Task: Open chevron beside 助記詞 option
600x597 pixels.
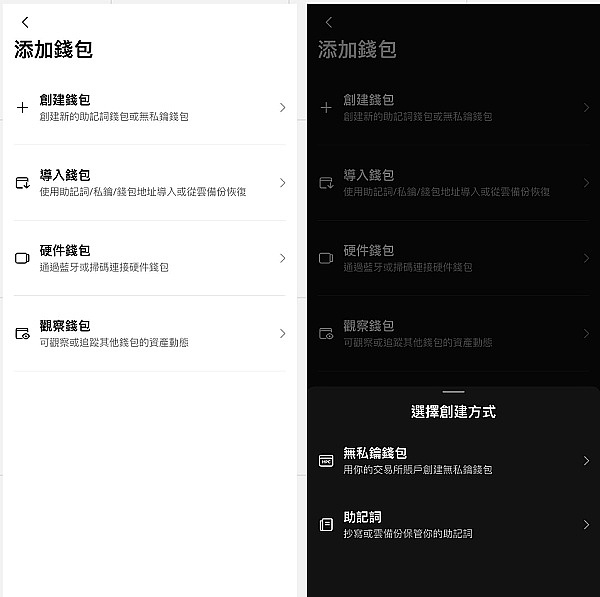Action: (x=586, y=525)
